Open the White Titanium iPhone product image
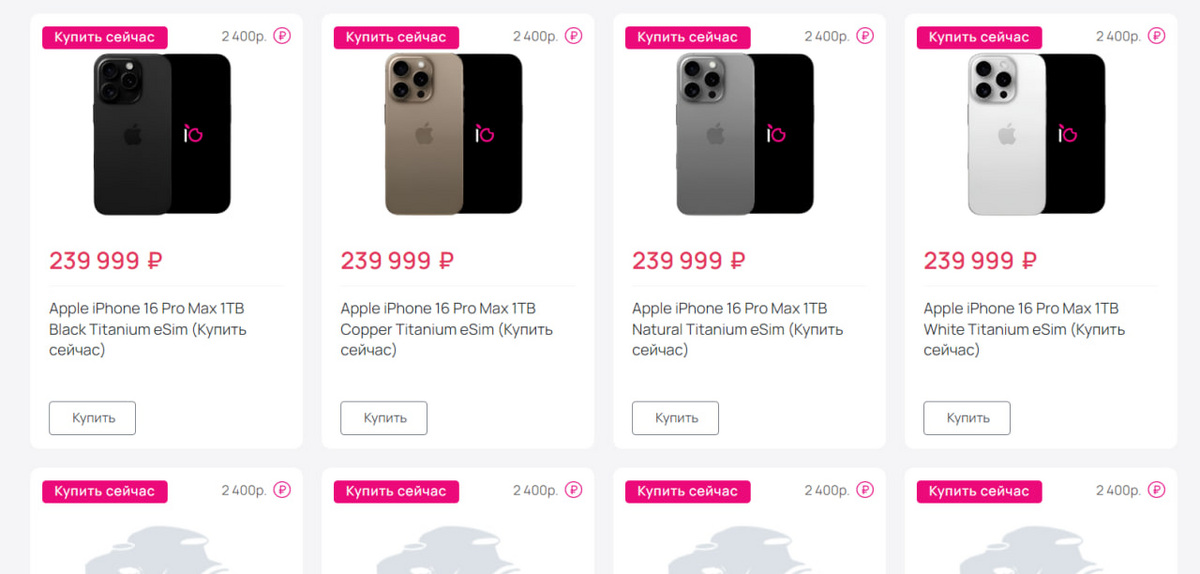Image resolution: width=1200 pixels, height=574 pixels. [1037, 134]
